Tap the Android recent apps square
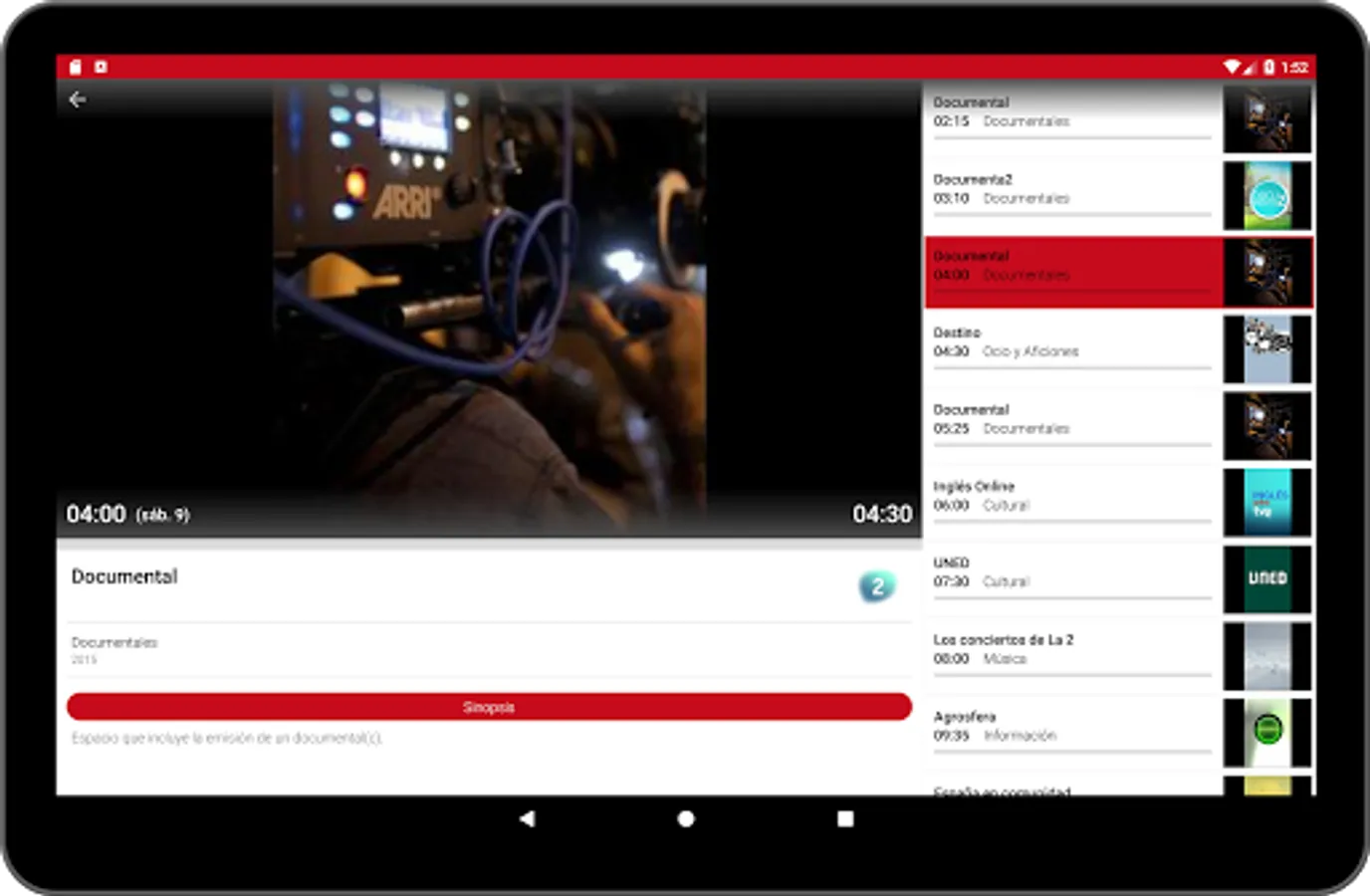The width and height of the screenshot is (1370, 896). [845, 818]
